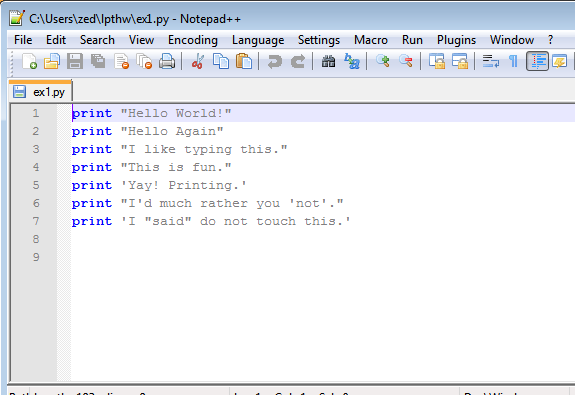Open the Search menu

coord(97,40)
